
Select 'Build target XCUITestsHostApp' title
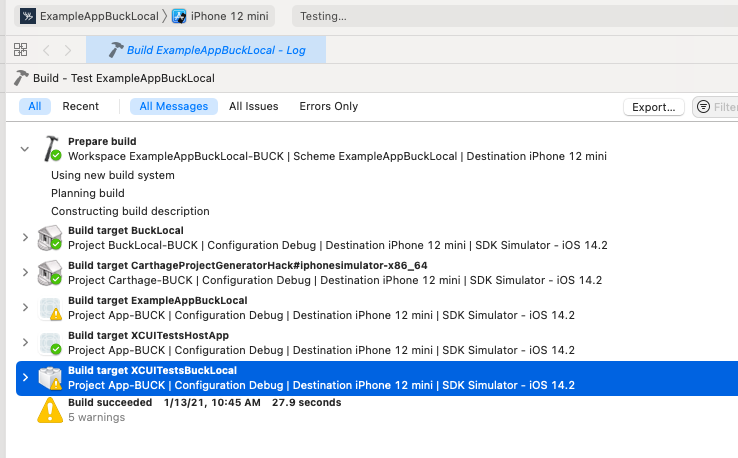tap(148, 335)
